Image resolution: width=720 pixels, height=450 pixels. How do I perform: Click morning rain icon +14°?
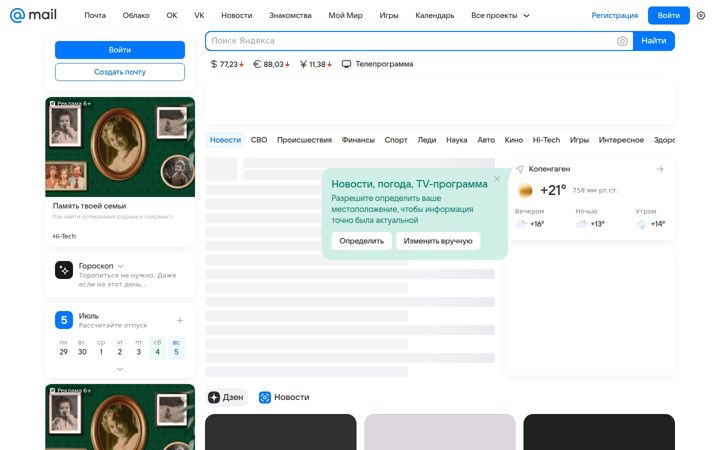641,224
